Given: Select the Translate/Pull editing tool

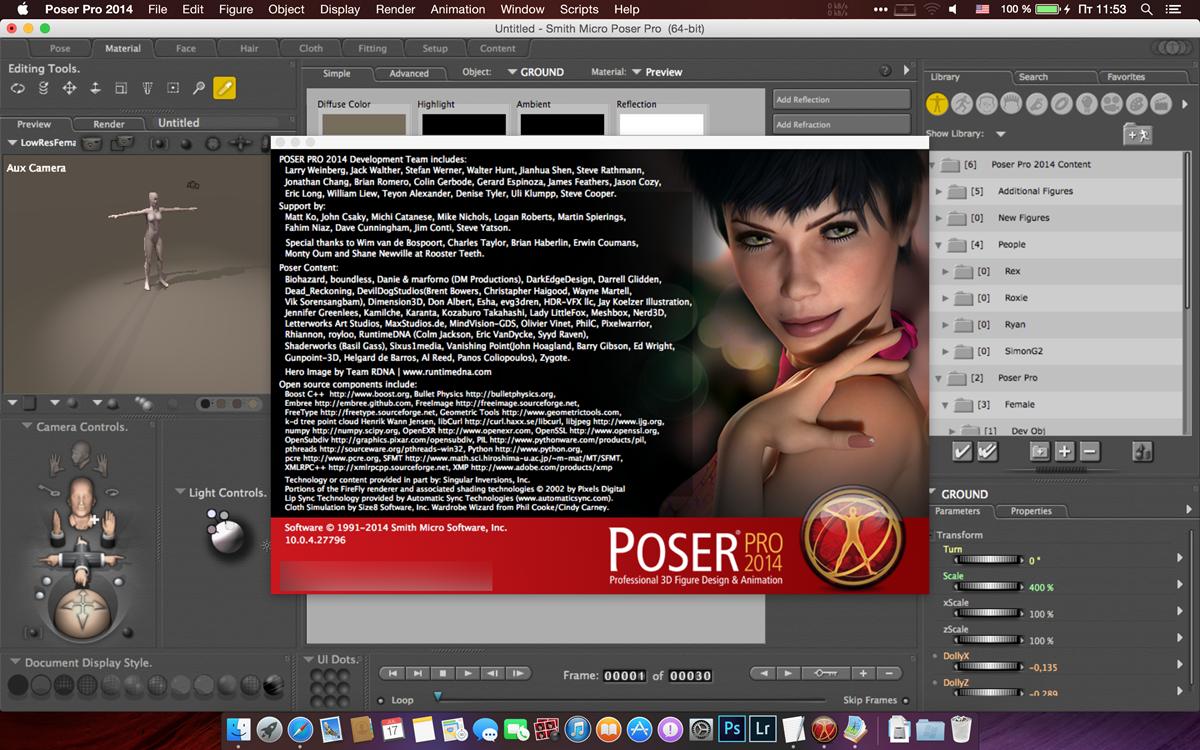Looking at the screenshot, I should (69, 89).
